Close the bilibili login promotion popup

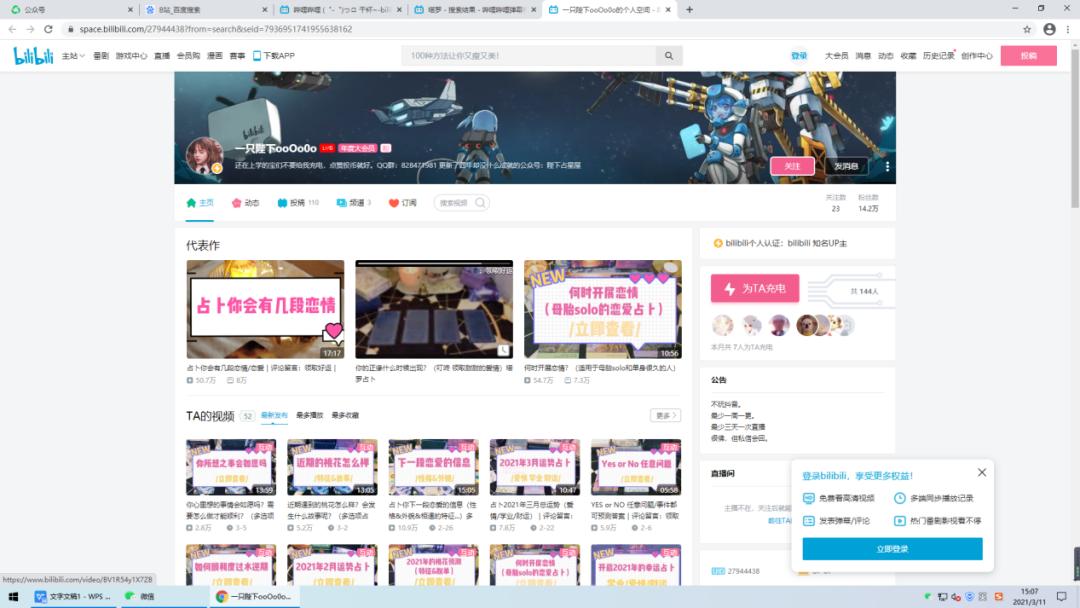(x=981, y=472)
